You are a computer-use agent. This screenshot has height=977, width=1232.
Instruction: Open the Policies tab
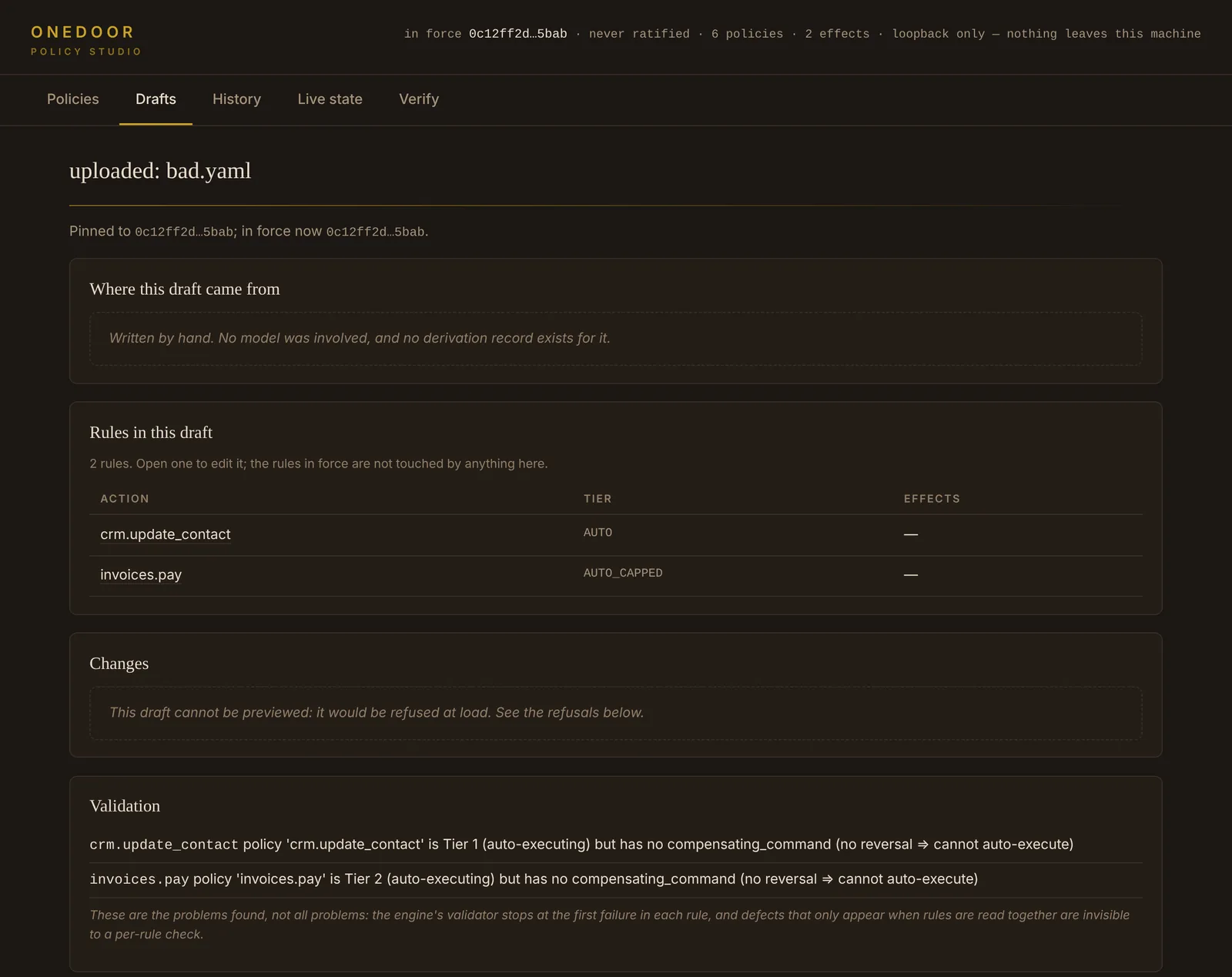point(73,99)
